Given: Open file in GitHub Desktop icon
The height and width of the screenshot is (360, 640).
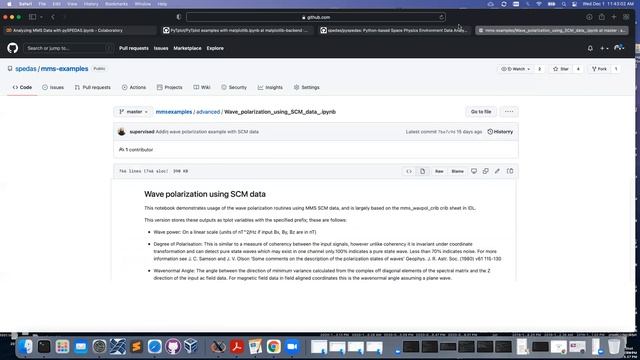Looking at the screenshot, I should coord(474,171).
